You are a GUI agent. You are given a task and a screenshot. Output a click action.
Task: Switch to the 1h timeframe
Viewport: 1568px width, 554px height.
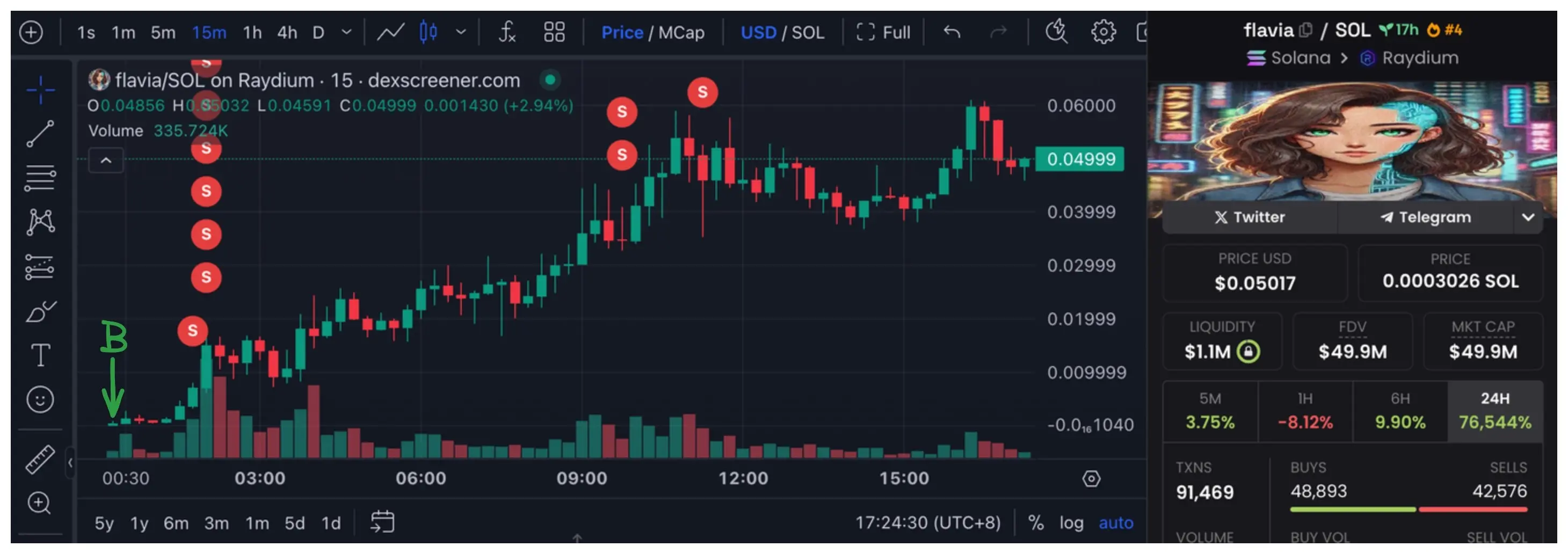[x=252, y=32]
